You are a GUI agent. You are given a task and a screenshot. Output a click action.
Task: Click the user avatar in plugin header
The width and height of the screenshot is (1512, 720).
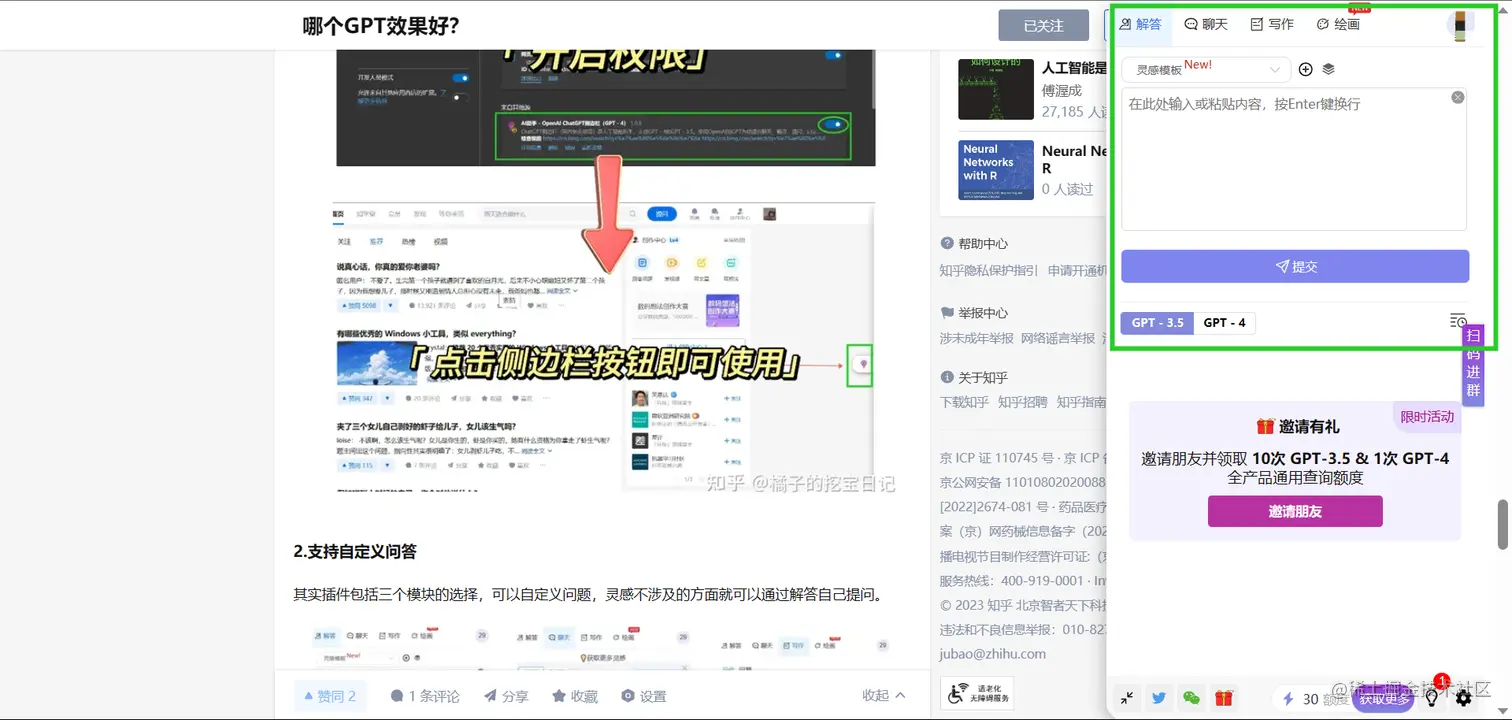click(1460, 25)
